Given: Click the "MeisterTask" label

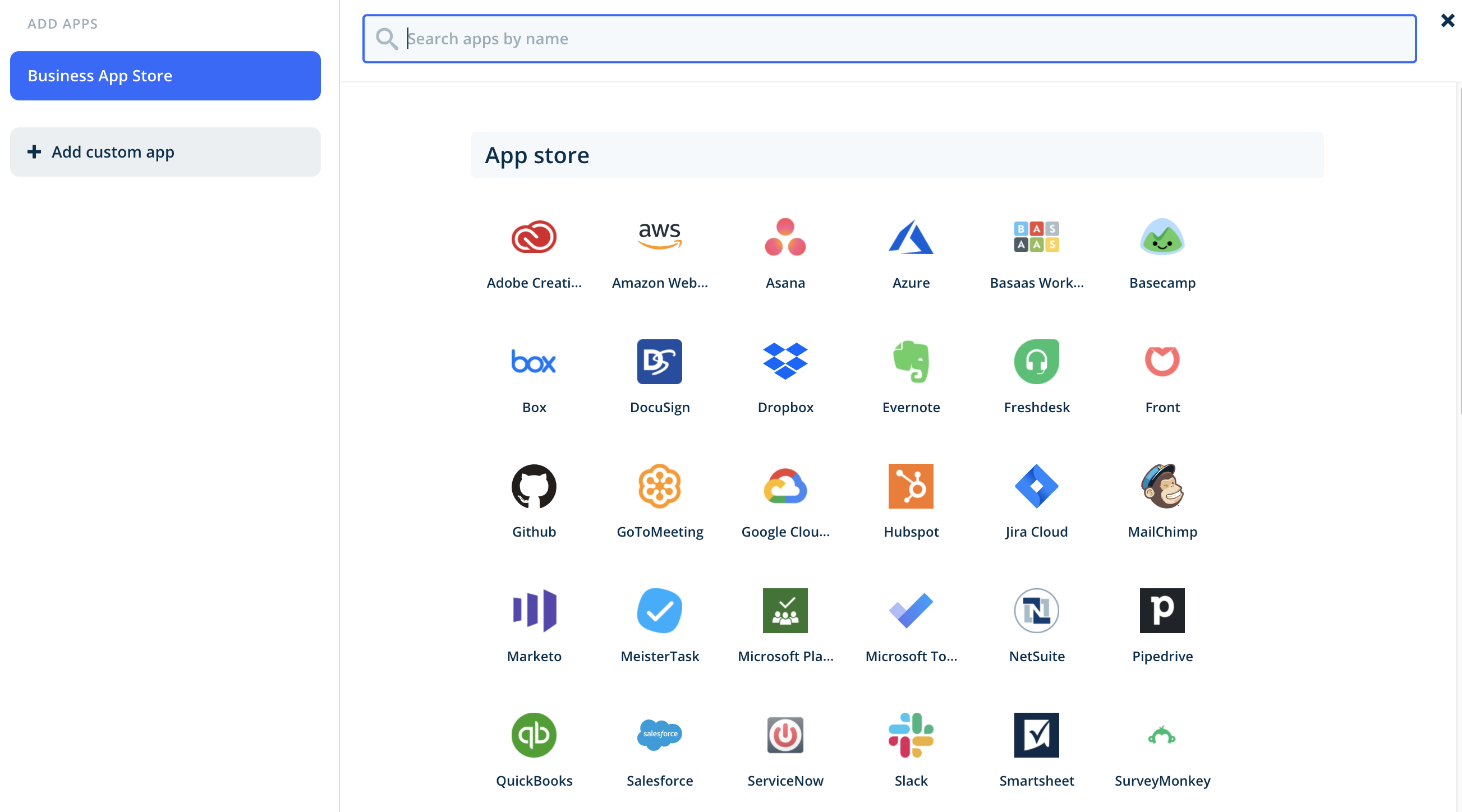Looking at the screenshot, I should click(660, 656).
